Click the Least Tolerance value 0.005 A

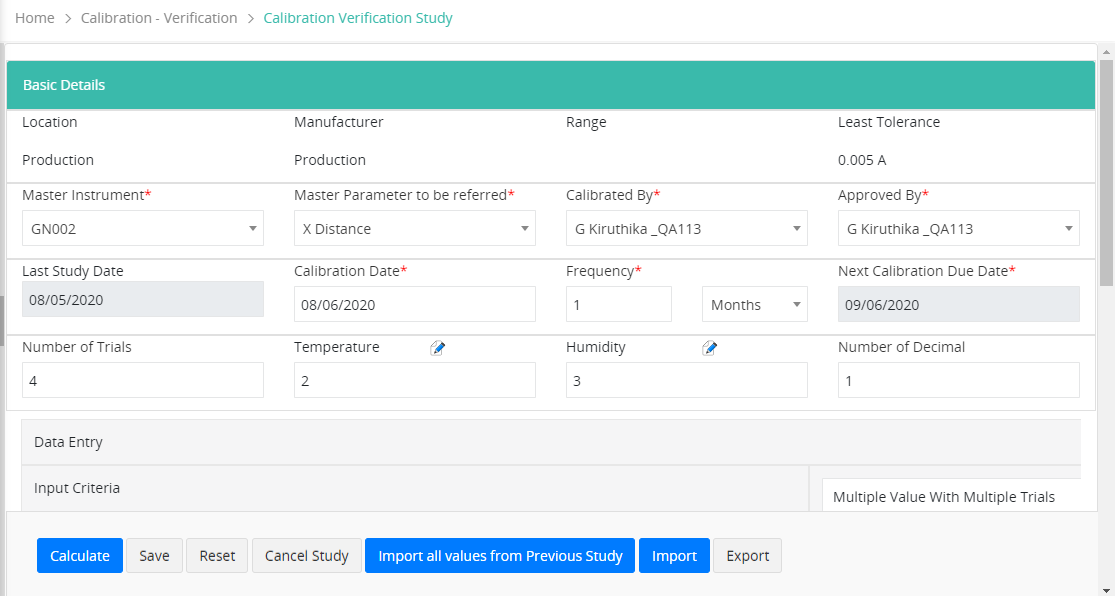tap(862, 160)
